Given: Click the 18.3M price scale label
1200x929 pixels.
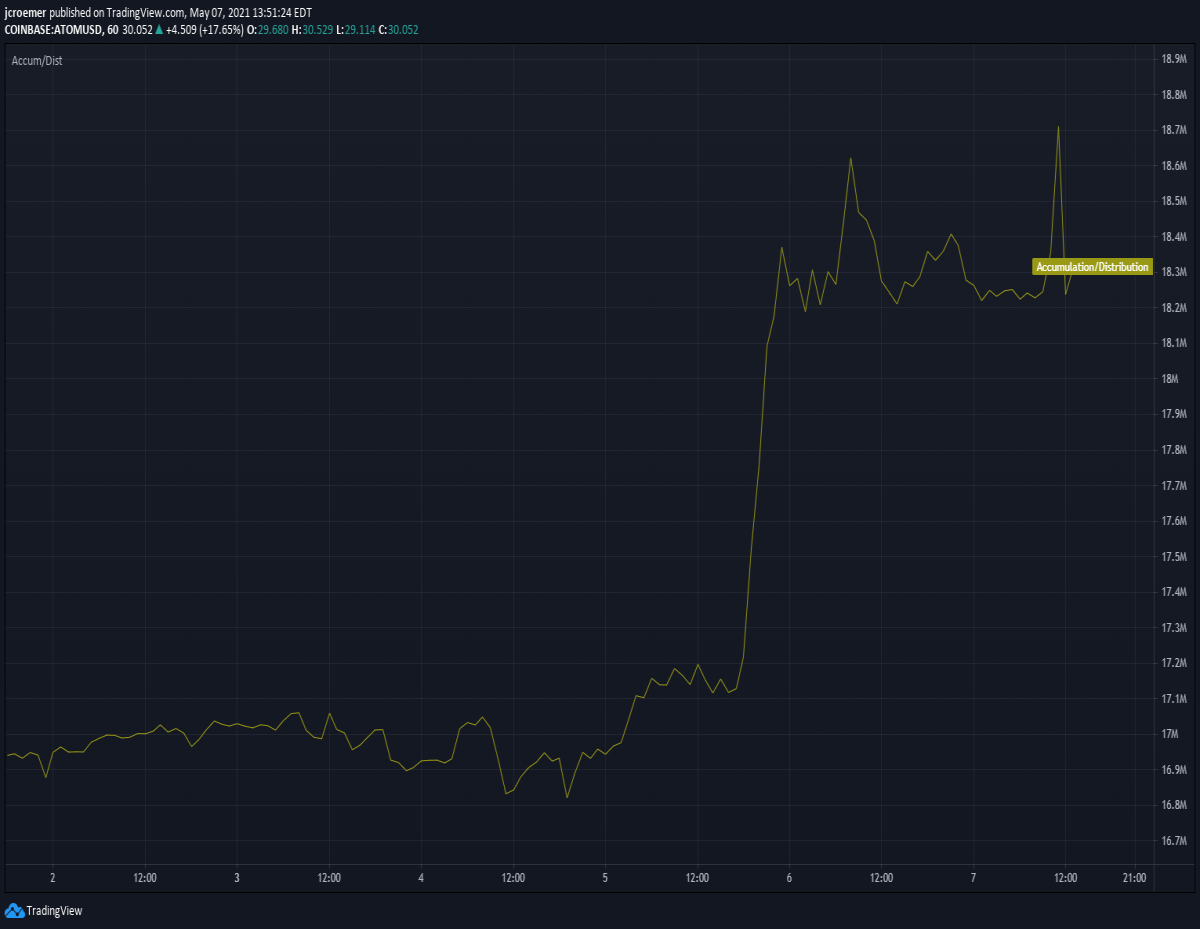Looking at the screenshot, I should pyautogui.click(x=1173, y=272).
